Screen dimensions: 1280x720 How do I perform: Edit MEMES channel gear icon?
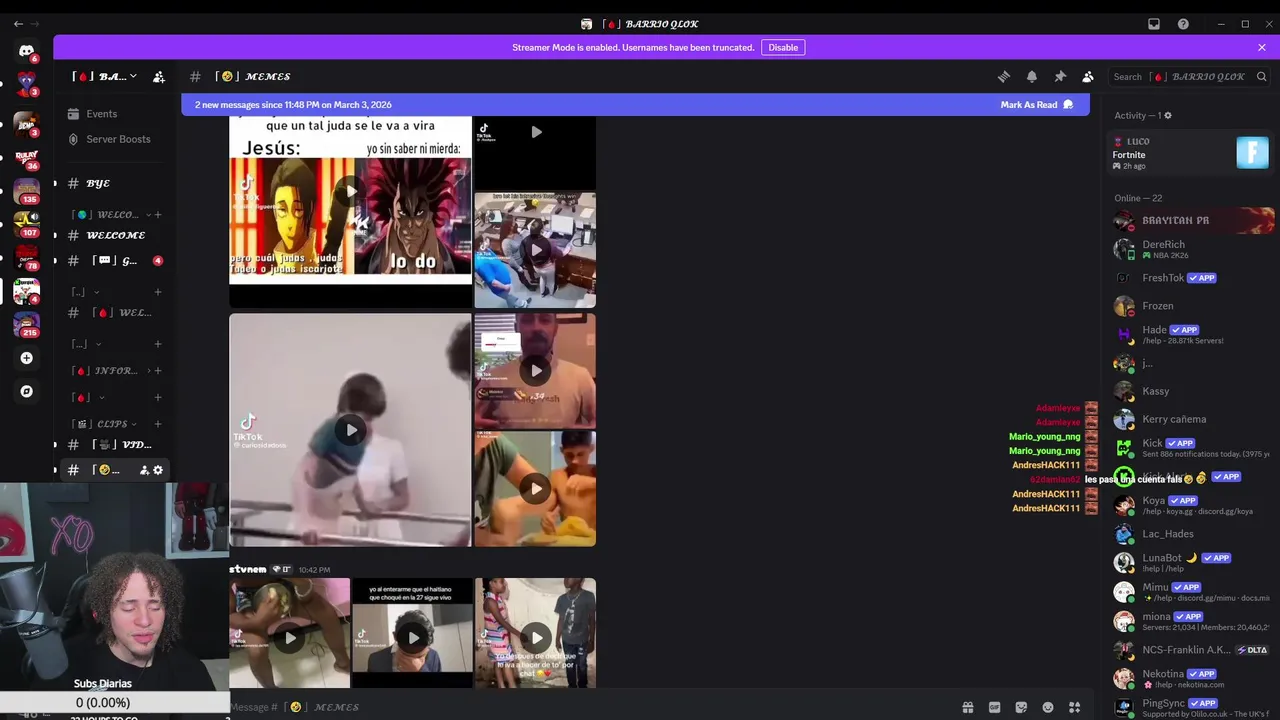tap(158, 470)
